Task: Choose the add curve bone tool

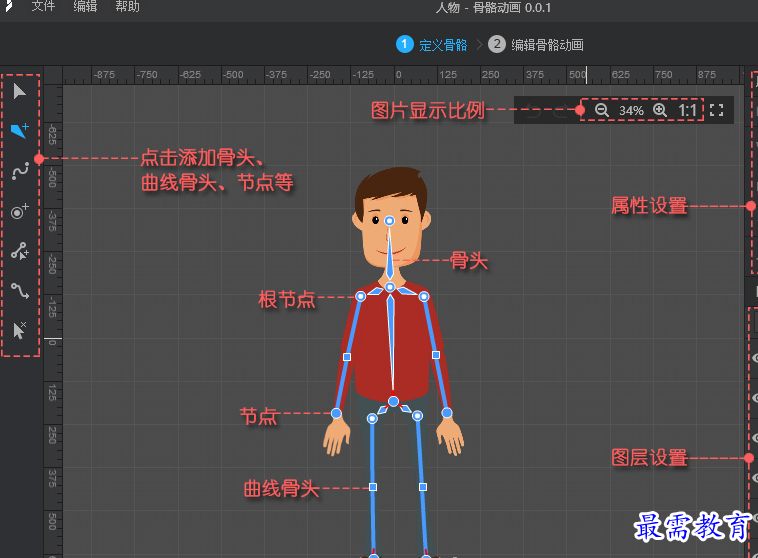Action: pos(20,171)
